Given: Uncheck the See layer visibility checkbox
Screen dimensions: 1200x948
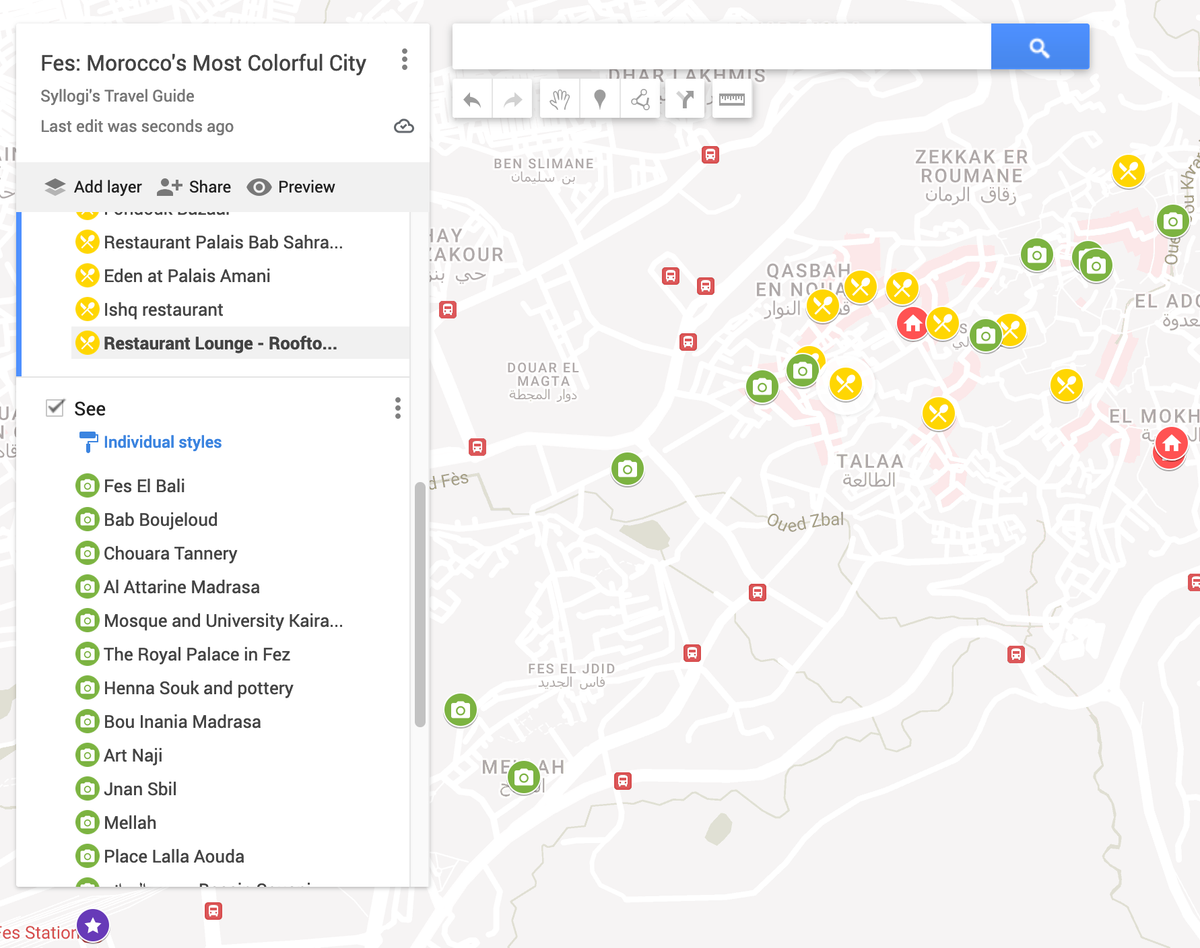Looking at the screenshot, I should 53,407.
